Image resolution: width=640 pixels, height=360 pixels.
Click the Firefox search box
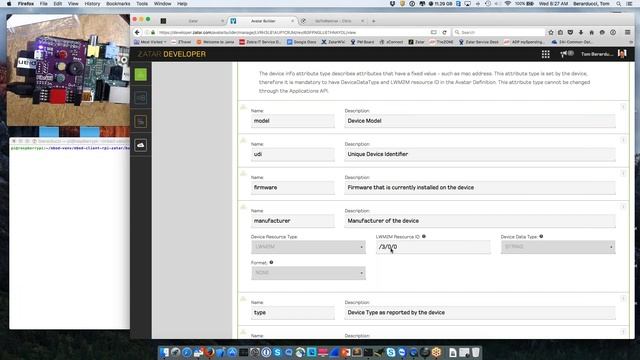pos(498,32)
